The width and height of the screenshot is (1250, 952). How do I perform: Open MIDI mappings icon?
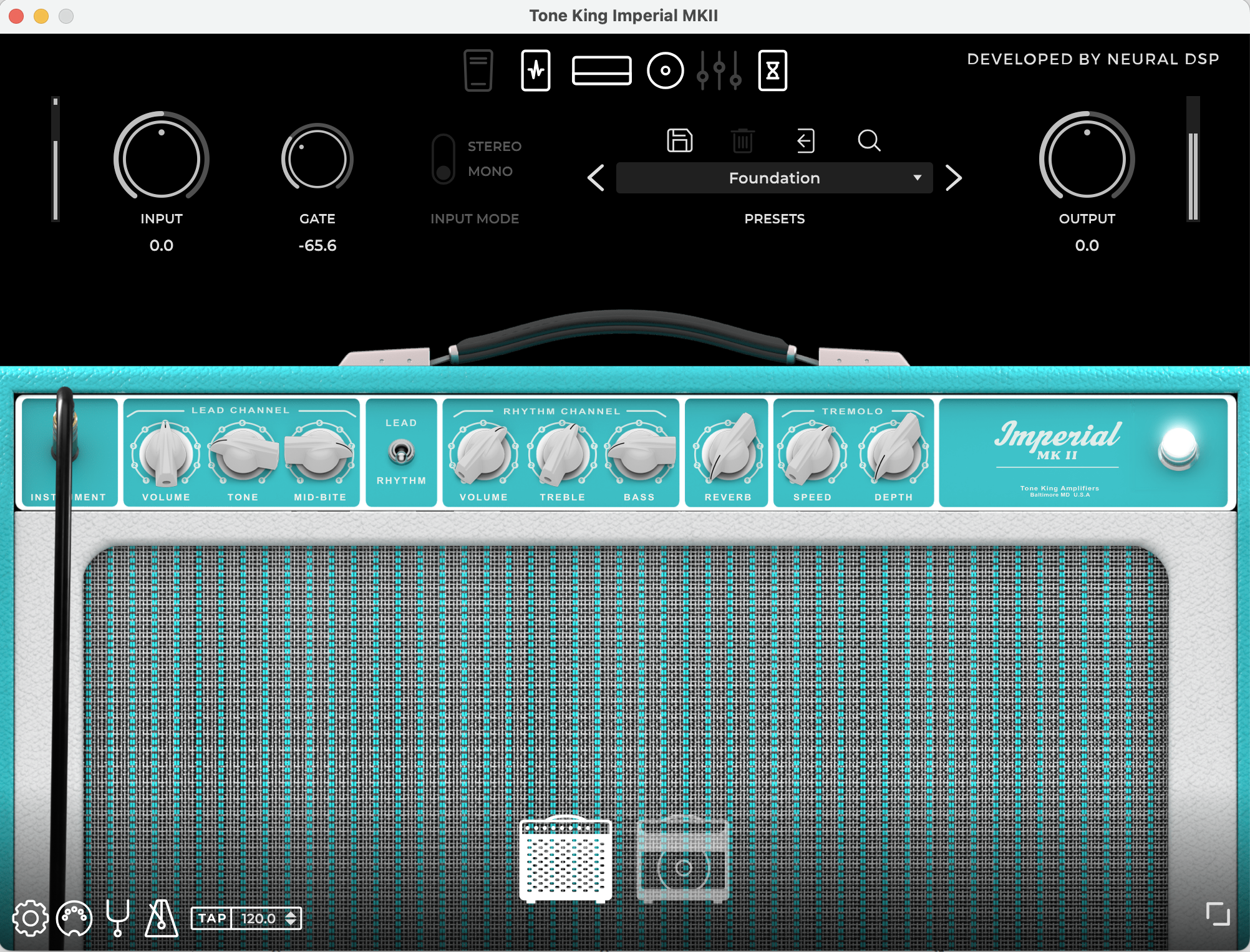(x=74, y=918)
